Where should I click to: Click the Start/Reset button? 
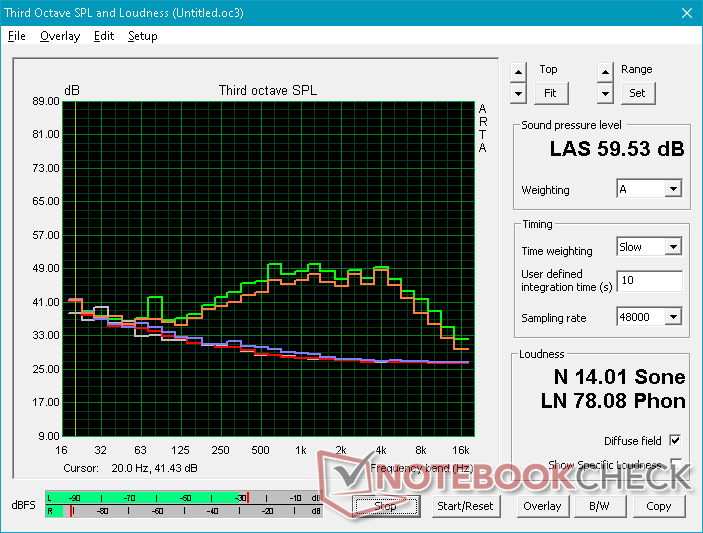465,506
